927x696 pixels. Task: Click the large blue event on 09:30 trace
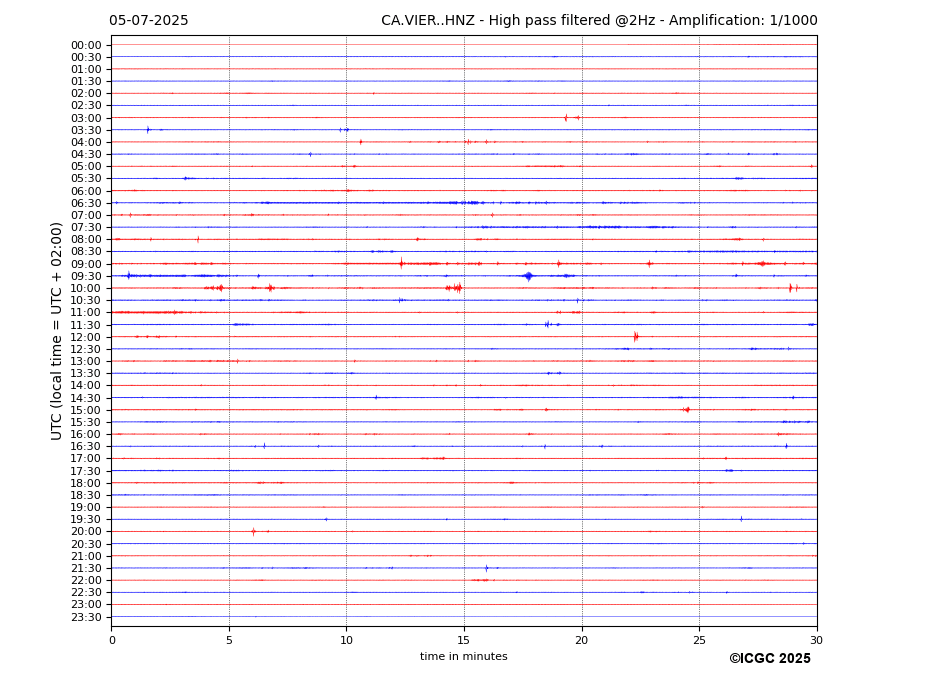pyautogui.click(x=529, y=276)
